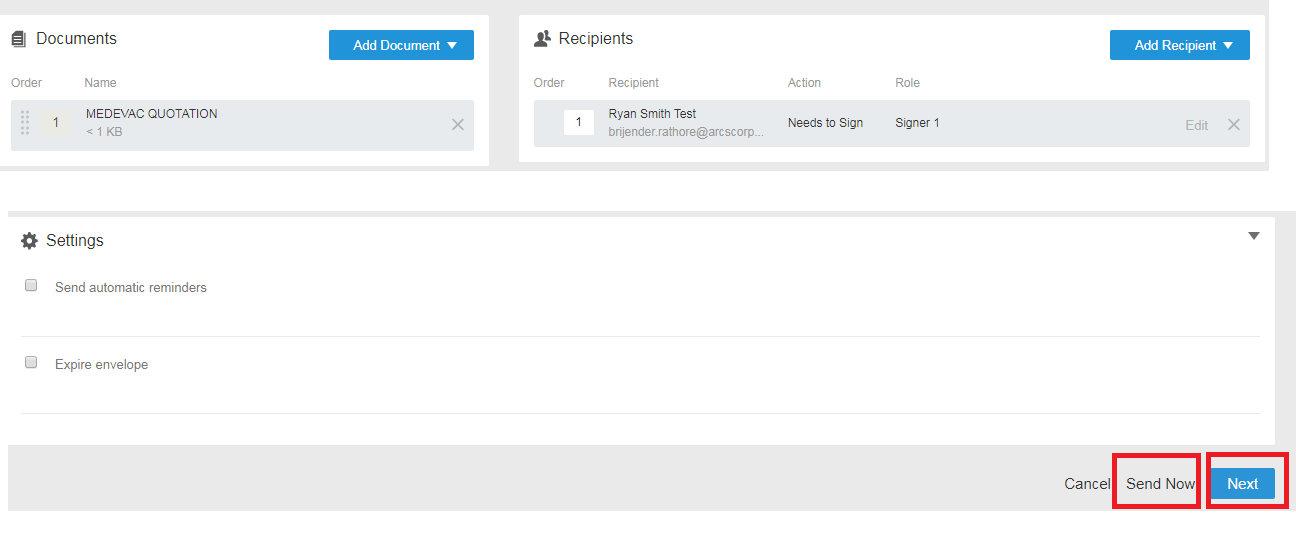Click the Settings heading text
Screen dimensions: 1296x546
(x=75, y=241)
